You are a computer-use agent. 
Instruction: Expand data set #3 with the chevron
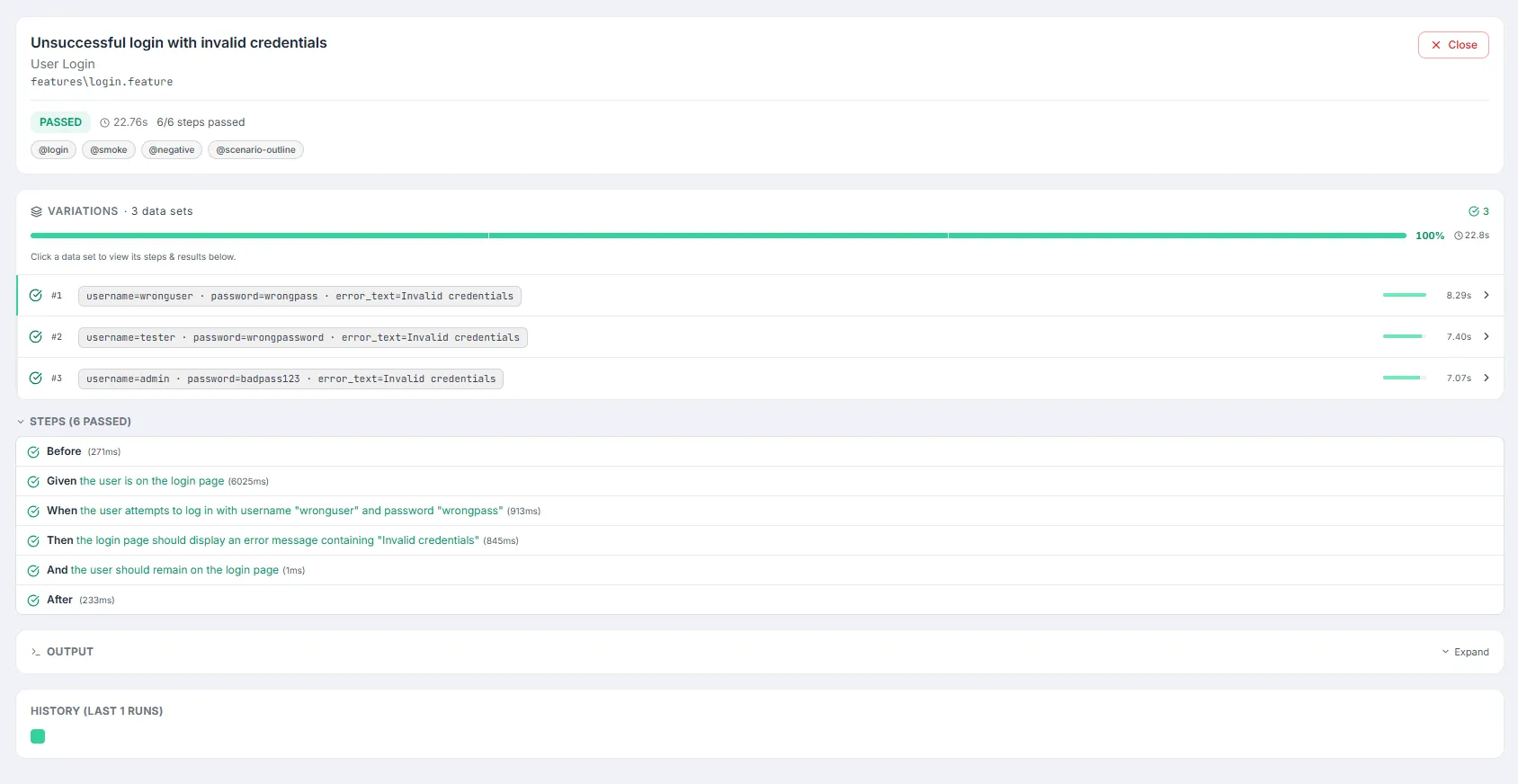[1487, 378]
